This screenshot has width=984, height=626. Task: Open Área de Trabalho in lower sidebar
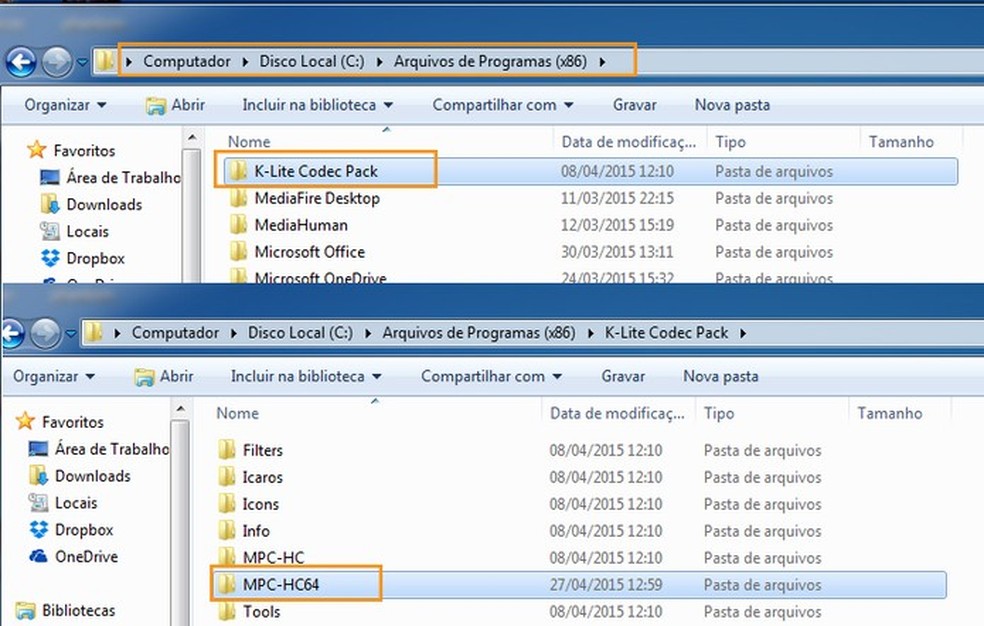(x=99, y=449)
